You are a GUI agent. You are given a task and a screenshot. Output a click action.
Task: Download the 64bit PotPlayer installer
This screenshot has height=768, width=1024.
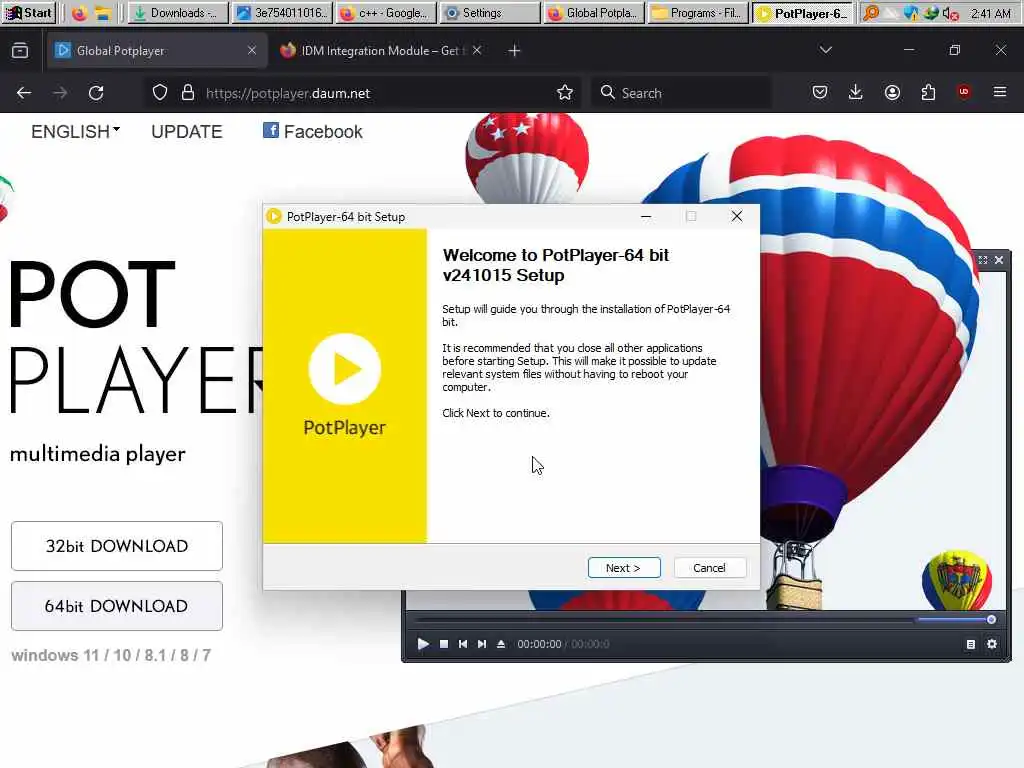click(116, 606)
